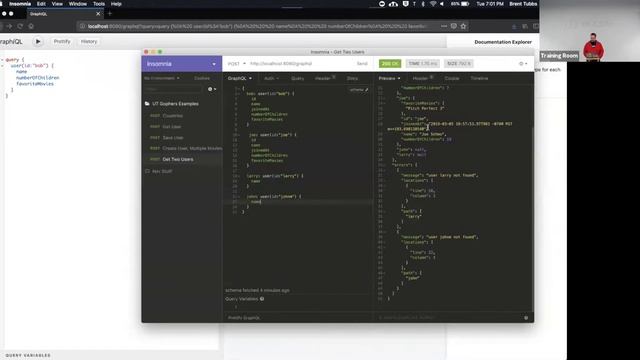The height and width of the screenshot is (360, 640).
Task: Click the Query Variables help icon
Action: coord(262,299)
